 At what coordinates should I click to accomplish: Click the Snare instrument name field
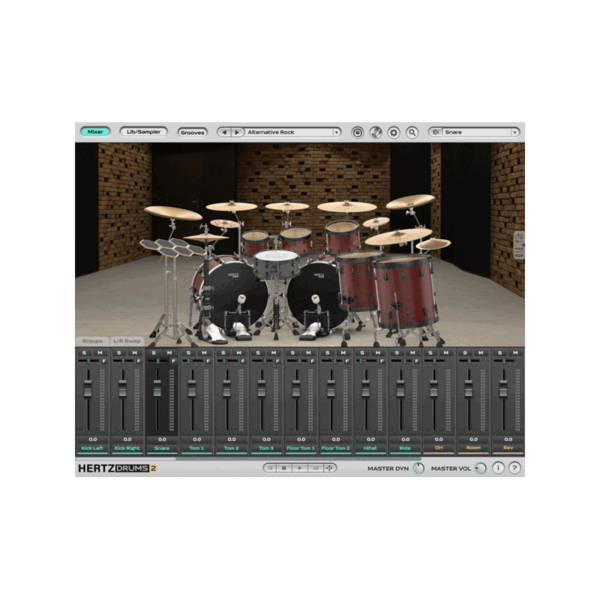(x=477, y=132)
